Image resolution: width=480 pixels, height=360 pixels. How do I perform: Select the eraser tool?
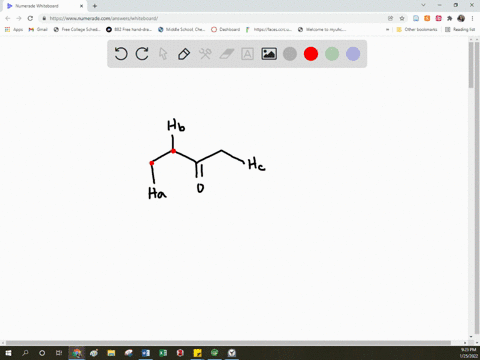coord(226,54)
